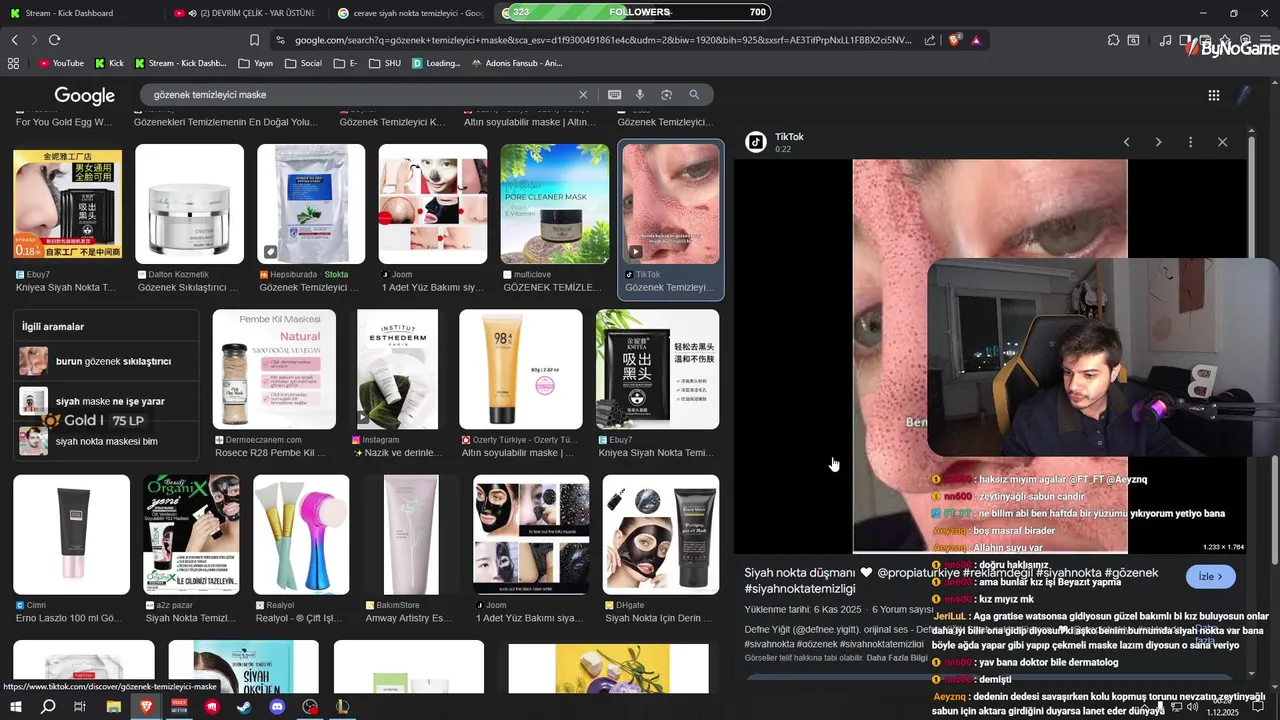1280x720 pixels.
Task: Open Voicemeeter from the taskbar
Action: pyautogui.click(x=179, y=707)
